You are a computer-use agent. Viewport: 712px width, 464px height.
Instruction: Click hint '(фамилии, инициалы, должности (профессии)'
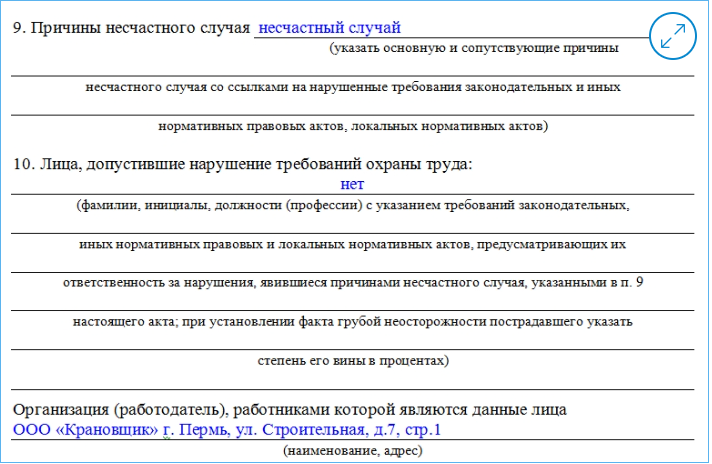[353, 205]
